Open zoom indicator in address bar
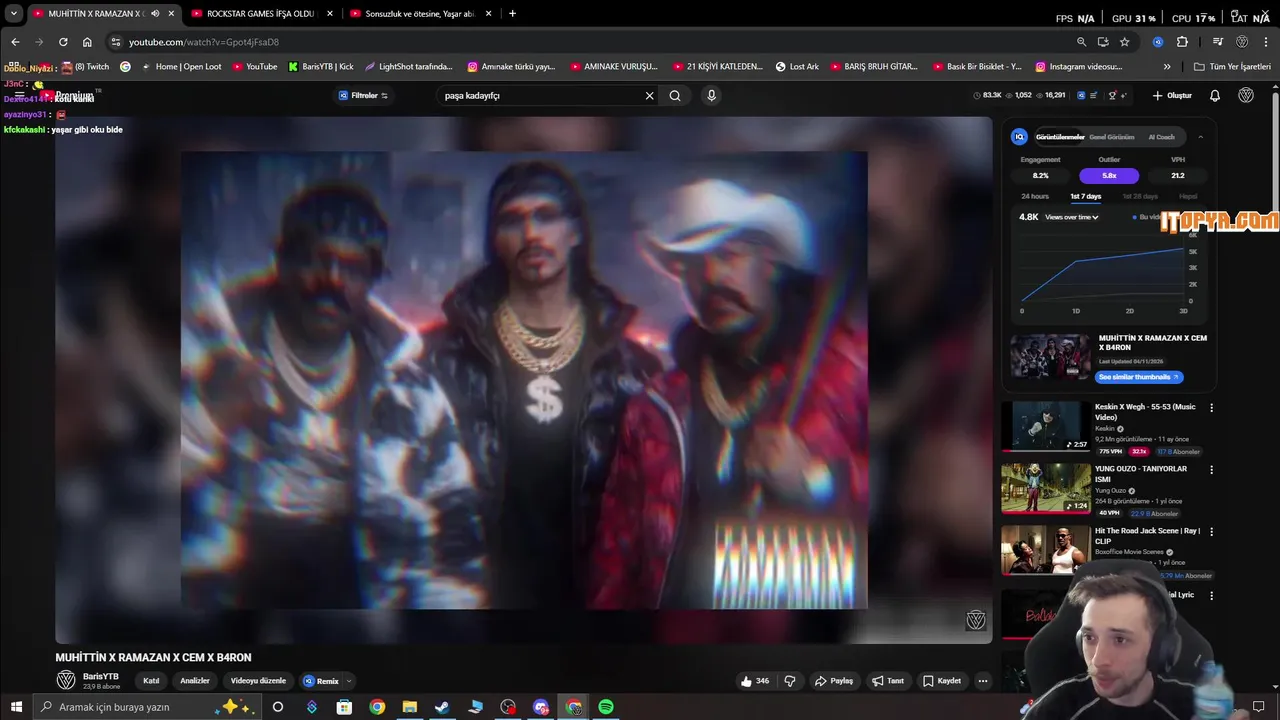The width and height of the screenshot is (1280, 720). point(1081,42)
